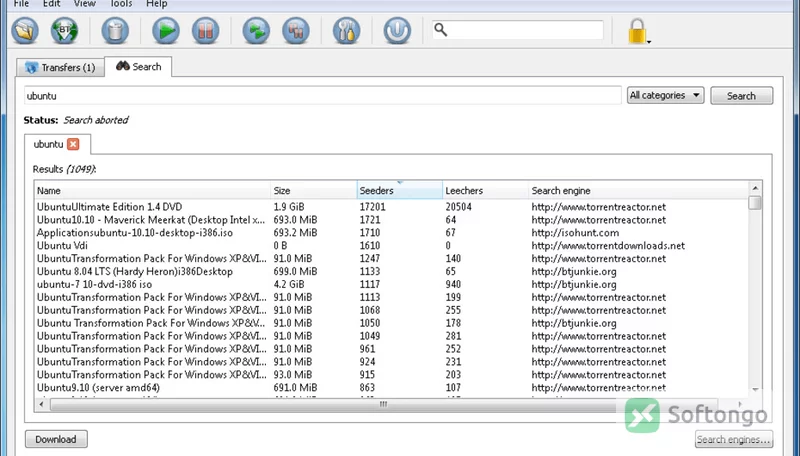Sort results by Seeders column header

[399, 191]
